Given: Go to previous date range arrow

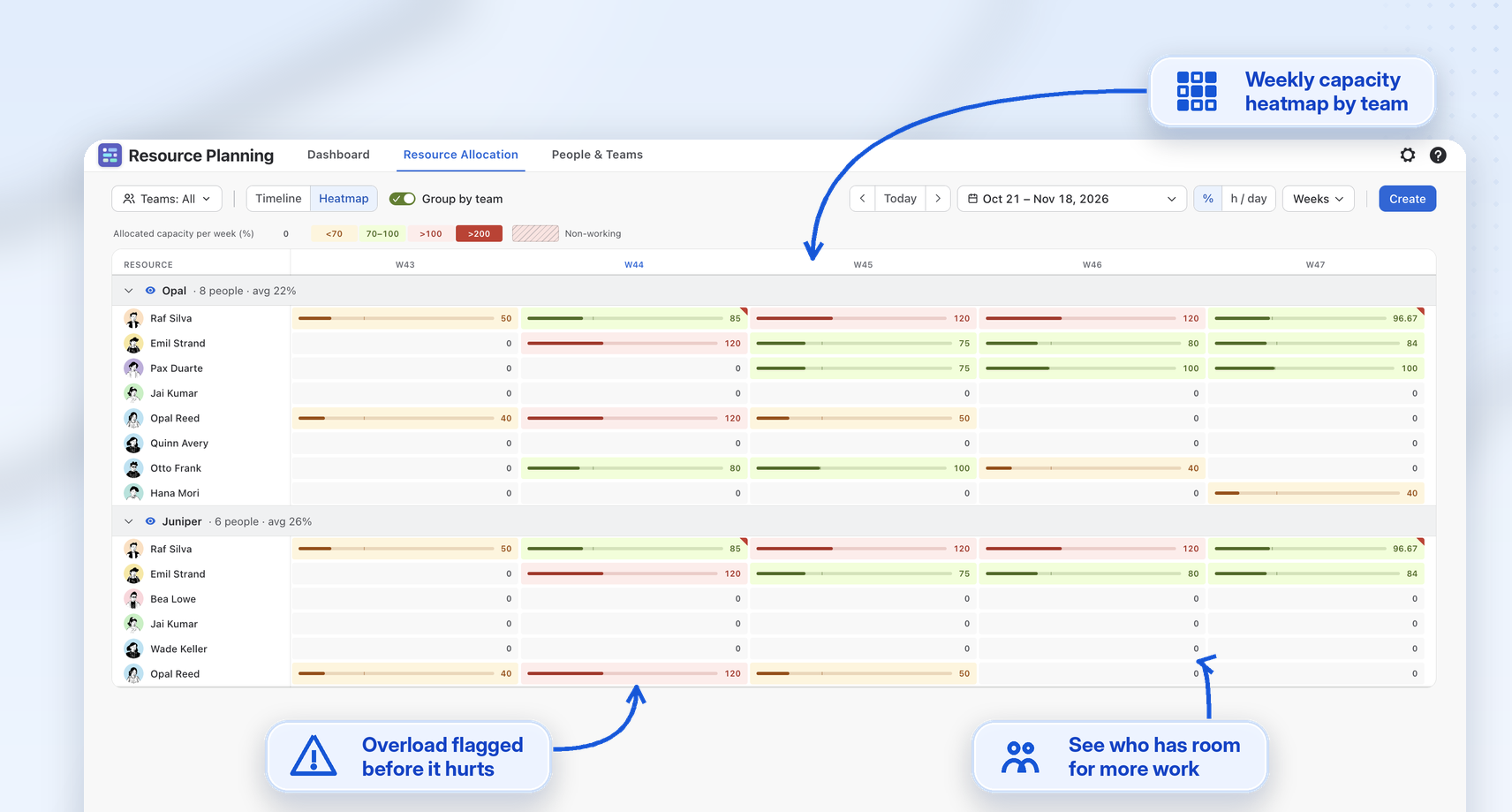Looking at the screenshot, I should pos(863,199).
